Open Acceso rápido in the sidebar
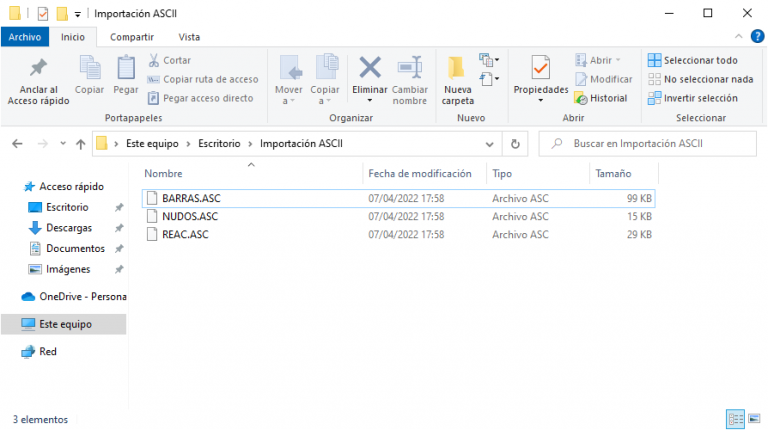 point(64,187)
